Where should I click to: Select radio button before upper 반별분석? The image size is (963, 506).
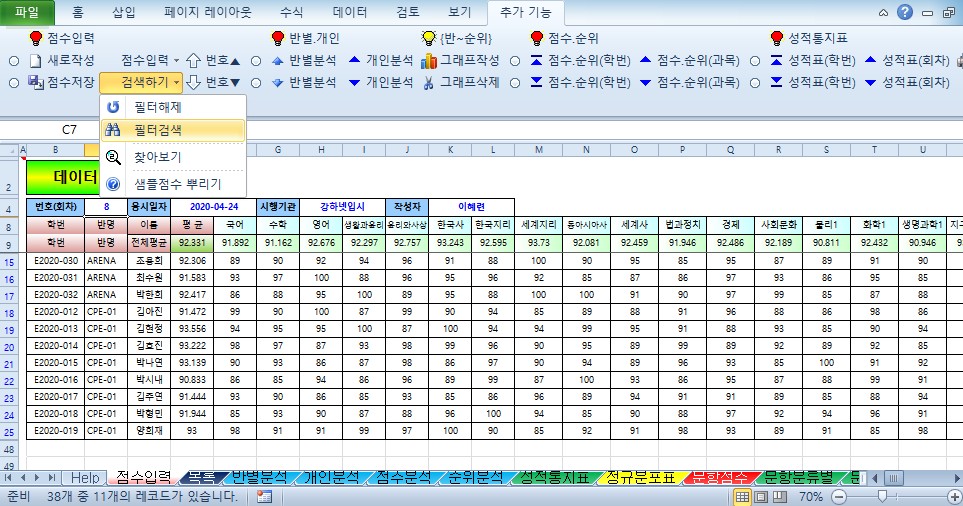(x=256, y=61)
